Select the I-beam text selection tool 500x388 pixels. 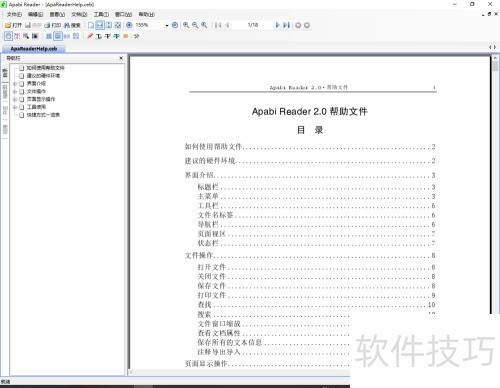click(x=17, y=36)
